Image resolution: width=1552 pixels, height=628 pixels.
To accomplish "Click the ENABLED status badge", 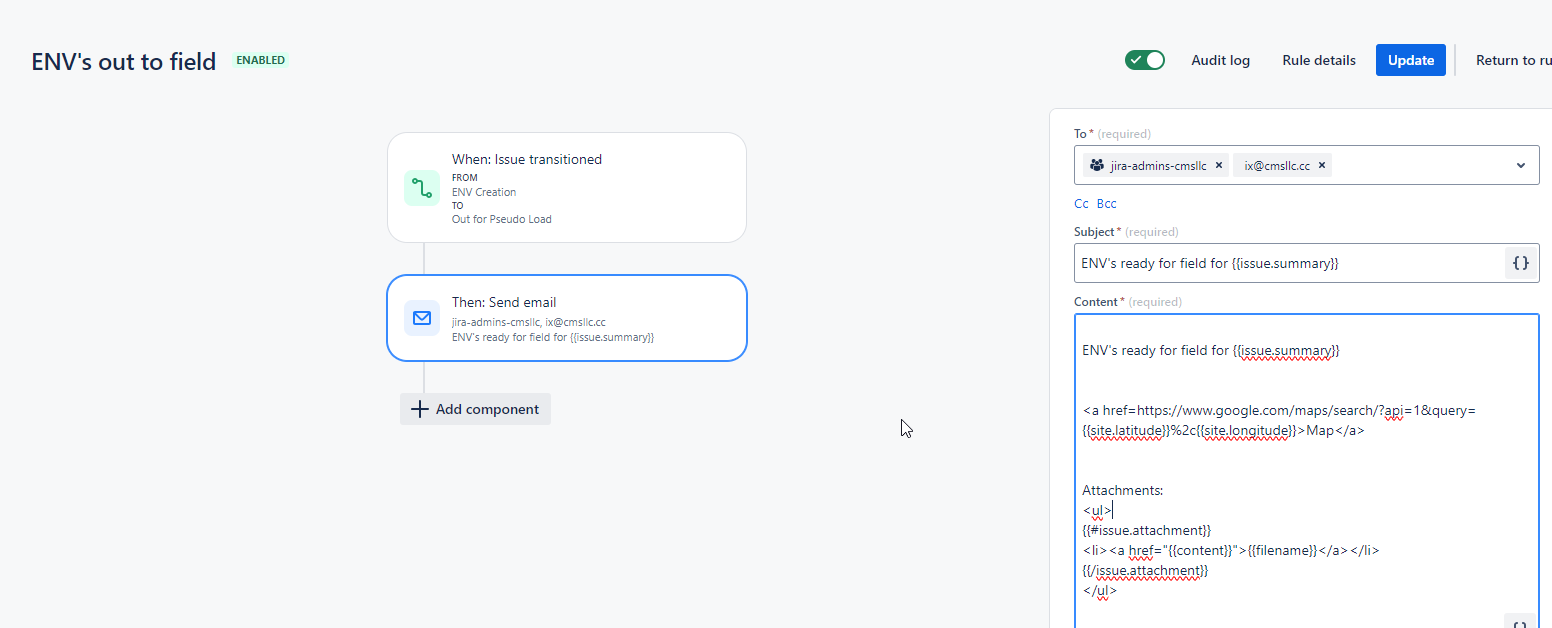I will pos(261,60).
